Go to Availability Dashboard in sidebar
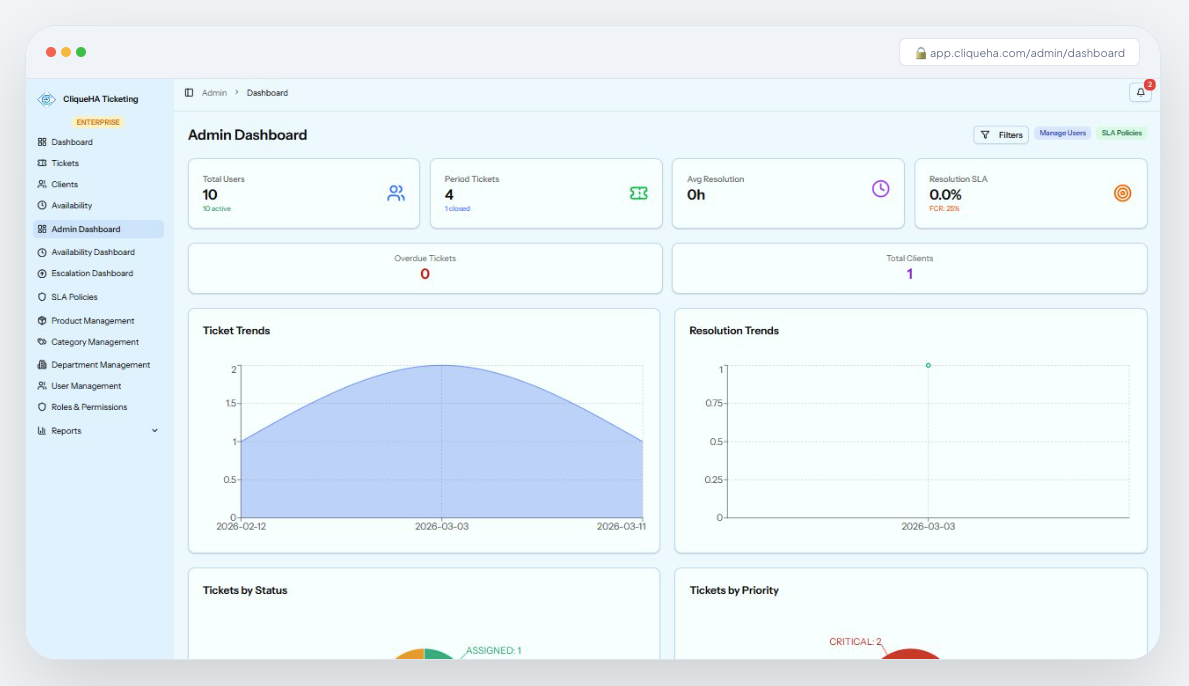This screenshot has height=686, width=1189. pos(93,252)
